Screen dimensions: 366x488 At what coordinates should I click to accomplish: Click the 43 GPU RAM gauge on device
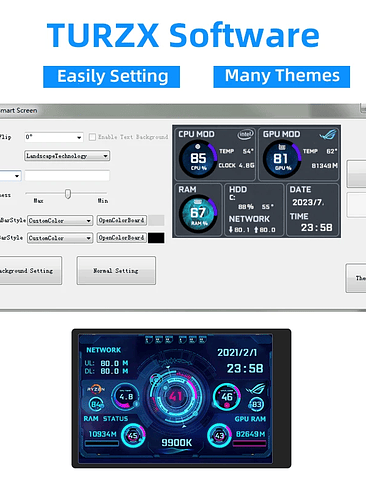[x=219, y=435]
